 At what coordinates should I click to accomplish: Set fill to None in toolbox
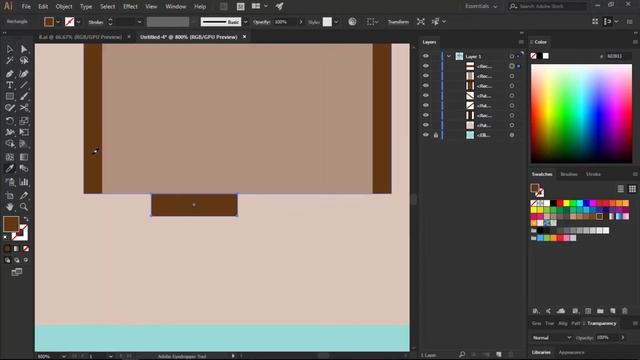[x=26, y=249]
